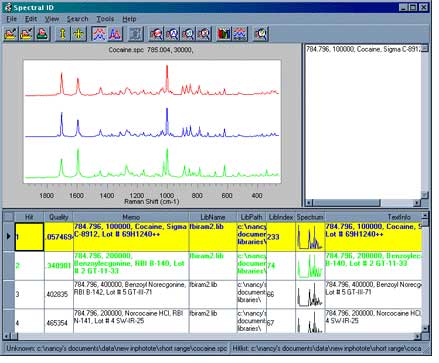439x363 pixels.
Task: Click the 'Unknown:' file path in status bar
Action: (116, 348)
